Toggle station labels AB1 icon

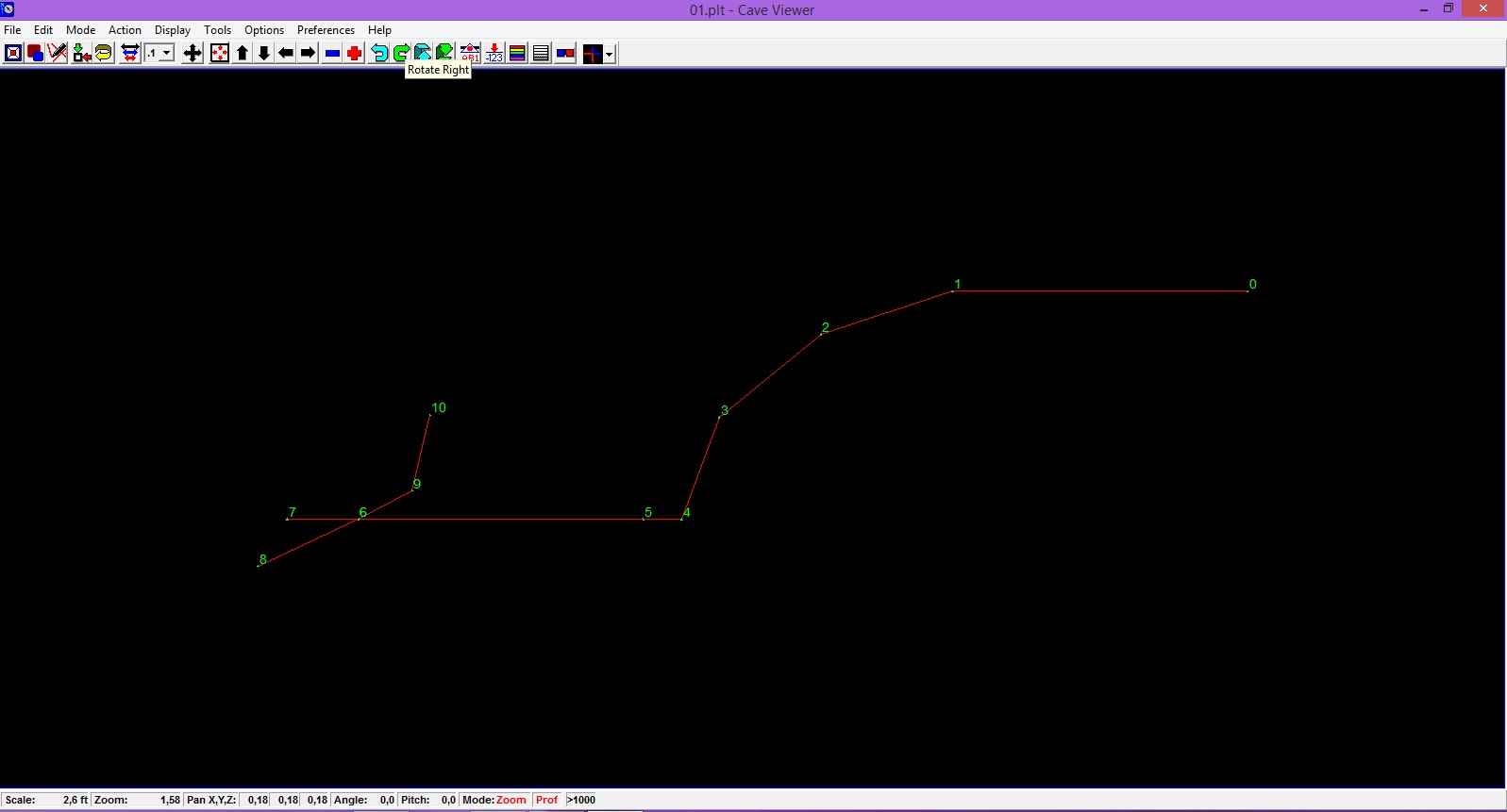(x=470, y=53)
